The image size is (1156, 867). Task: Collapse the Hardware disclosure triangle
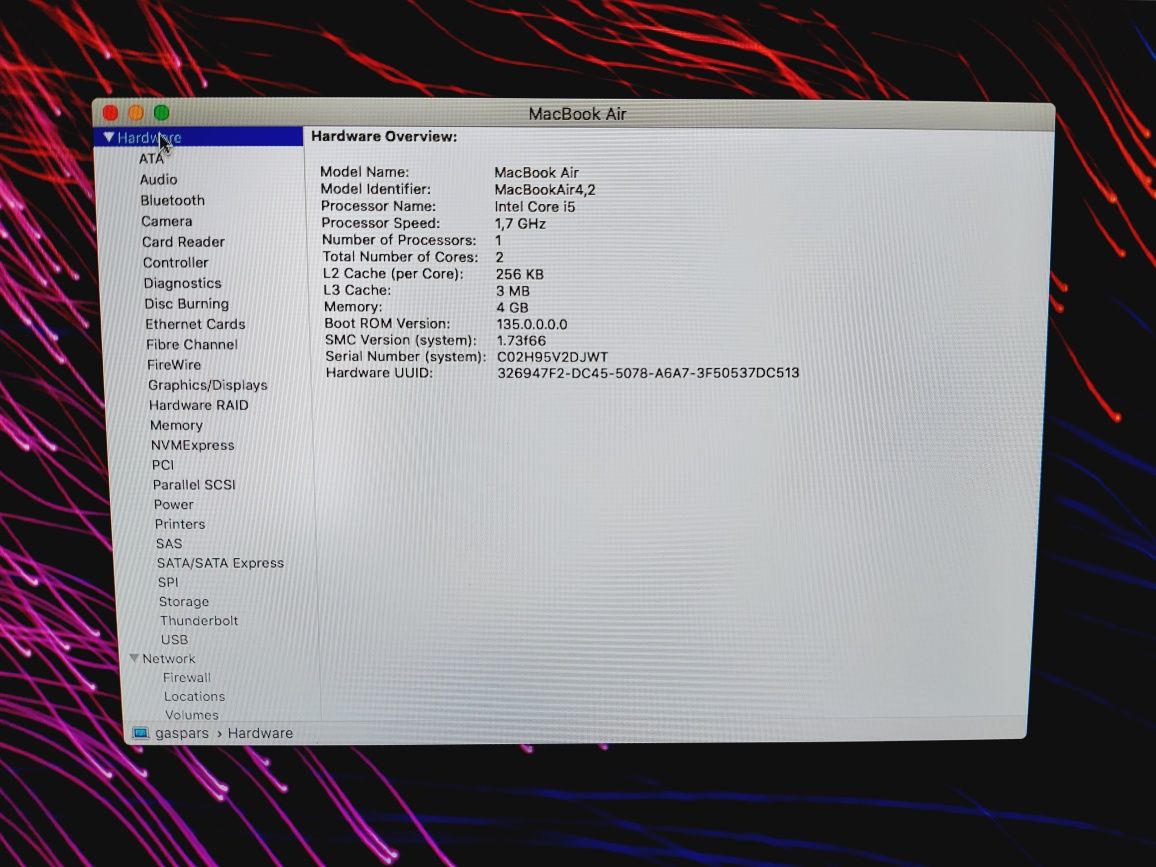coord(109,137)
